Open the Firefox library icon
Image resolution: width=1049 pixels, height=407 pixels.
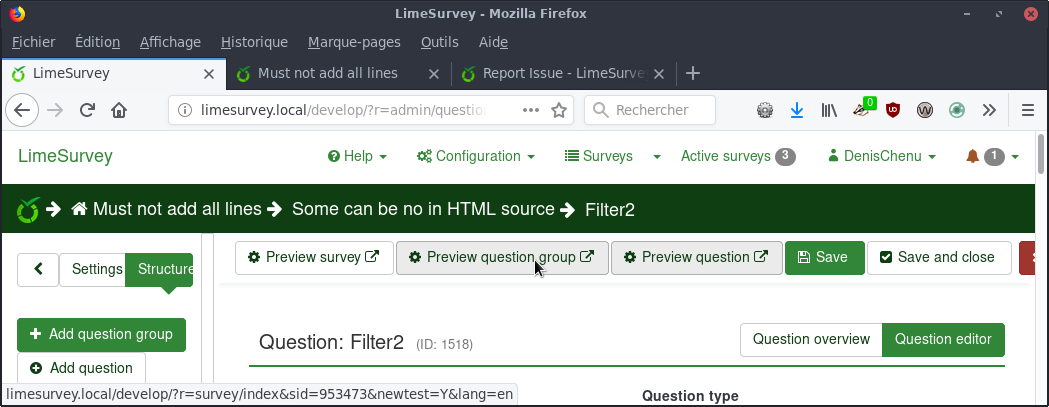(829, 110)
